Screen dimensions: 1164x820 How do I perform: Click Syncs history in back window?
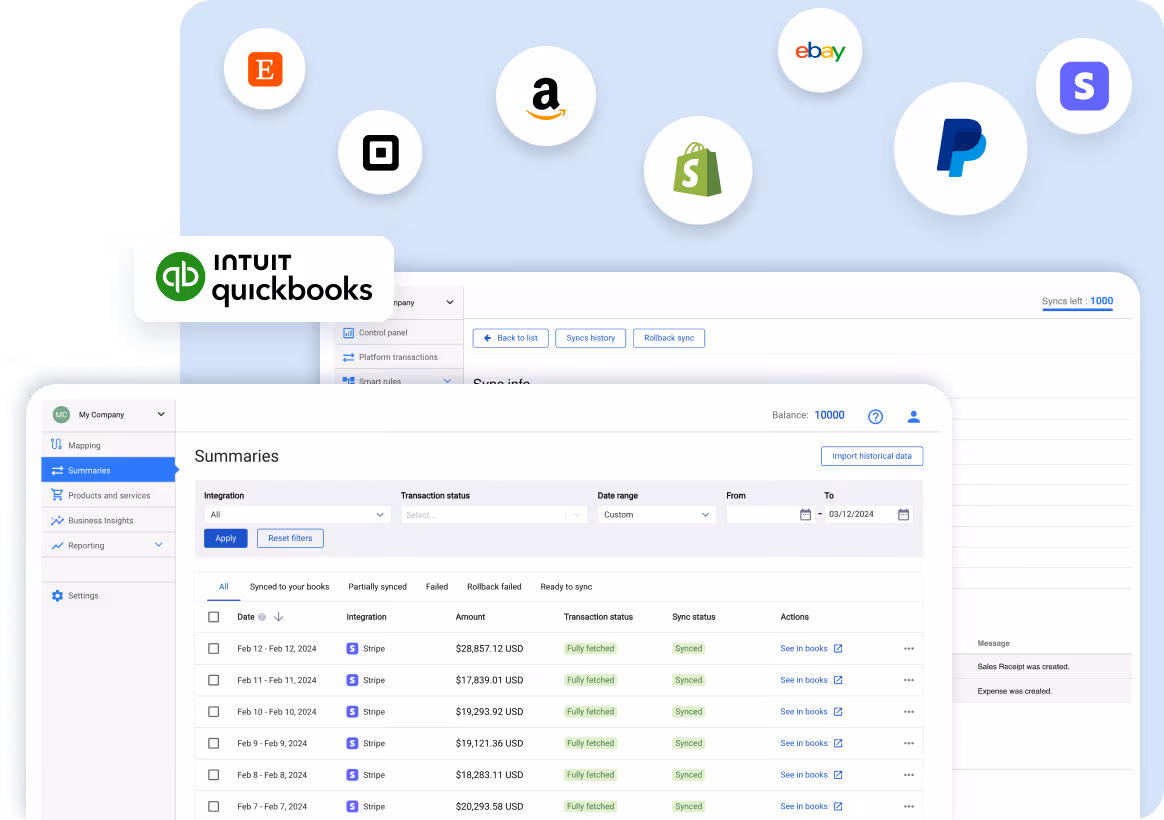(x=590, y=338)
